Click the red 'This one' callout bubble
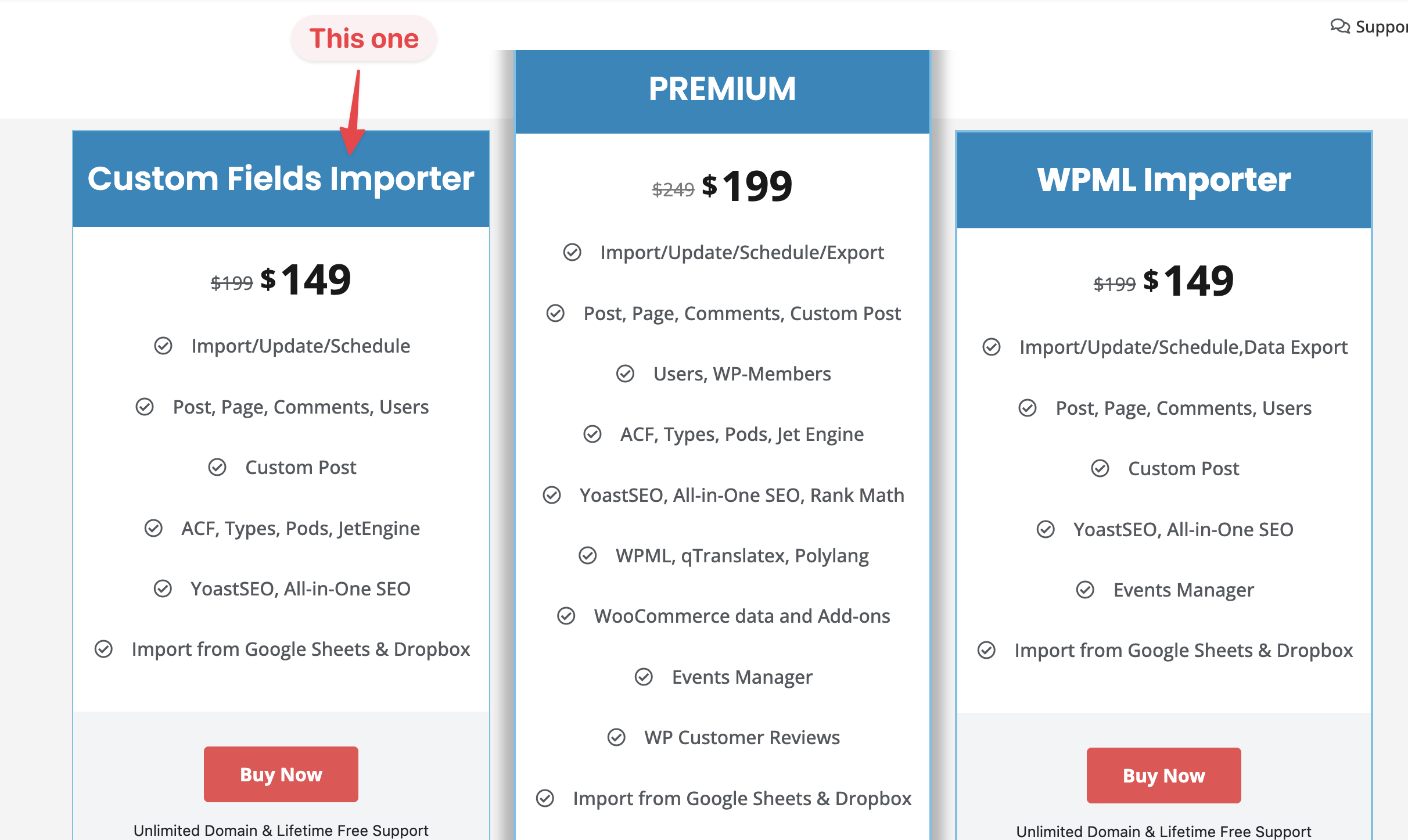Viewport: 1408px width, 840px height. (364, 38)
